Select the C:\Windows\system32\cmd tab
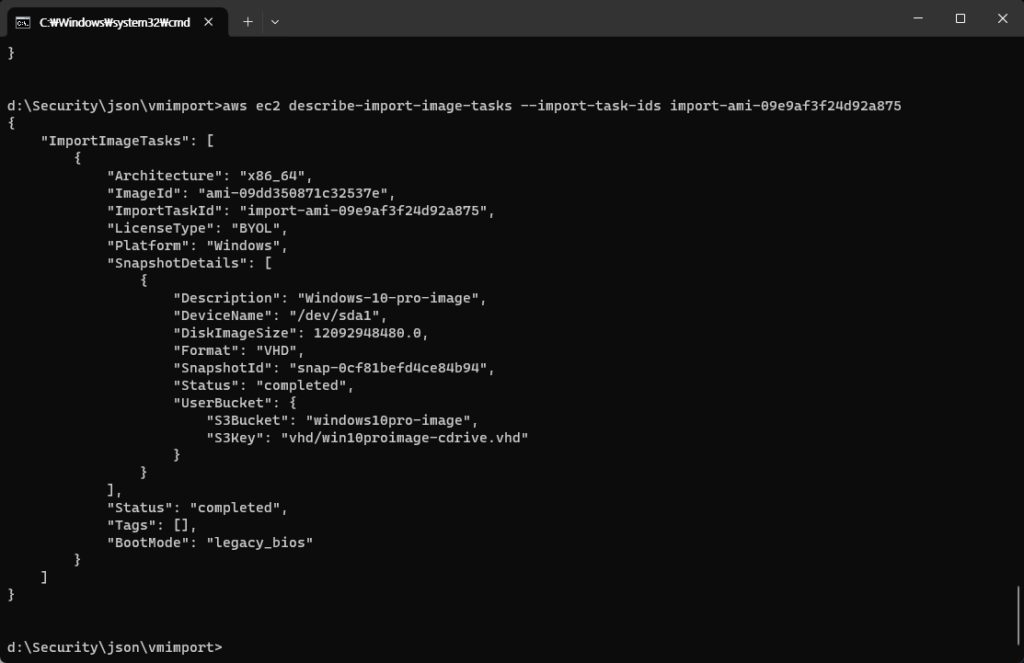 tap(118, 22)
